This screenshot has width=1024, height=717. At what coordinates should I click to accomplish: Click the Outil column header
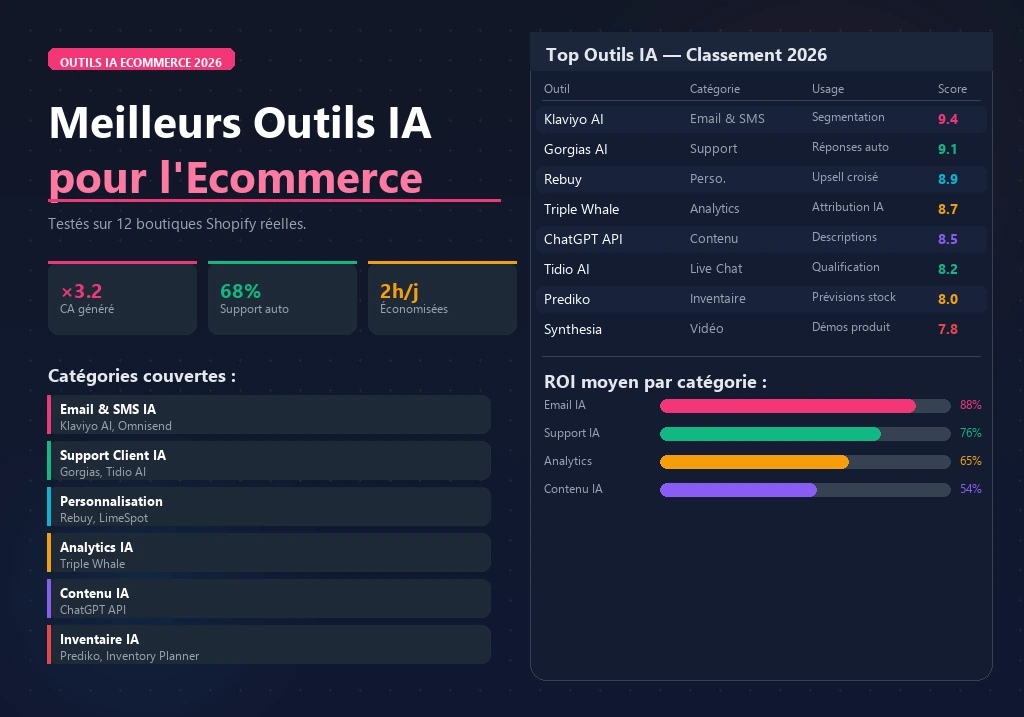[556, 89]
